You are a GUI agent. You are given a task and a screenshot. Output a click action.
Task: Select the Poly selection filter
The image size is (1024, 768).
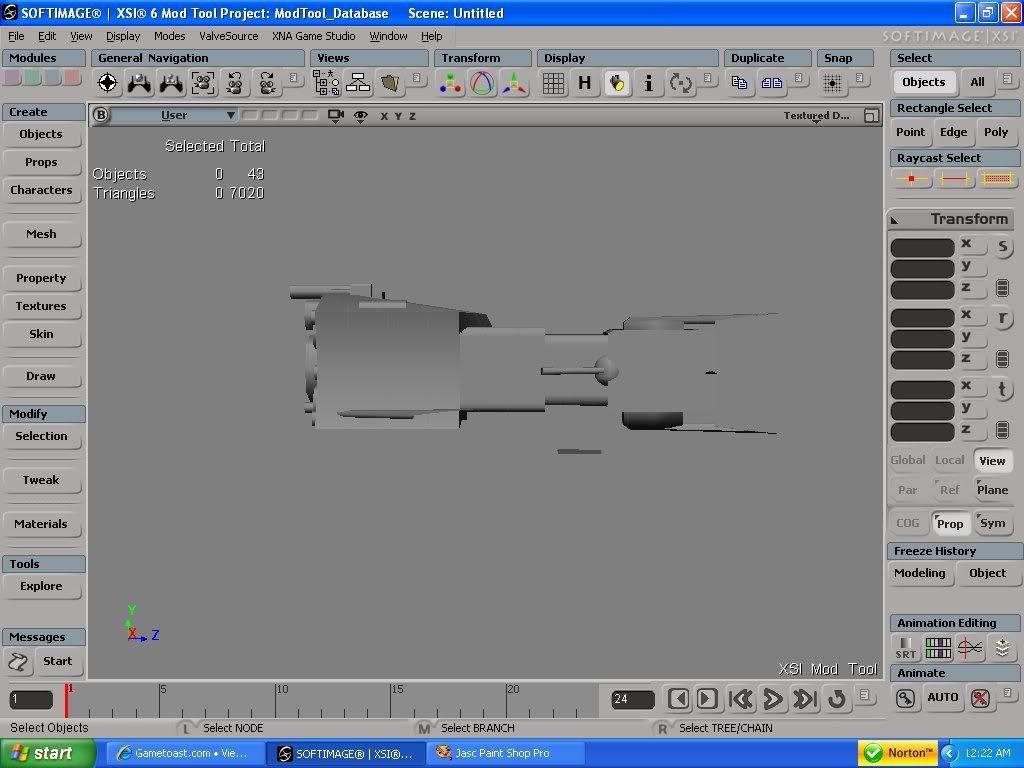coord(996,132)
